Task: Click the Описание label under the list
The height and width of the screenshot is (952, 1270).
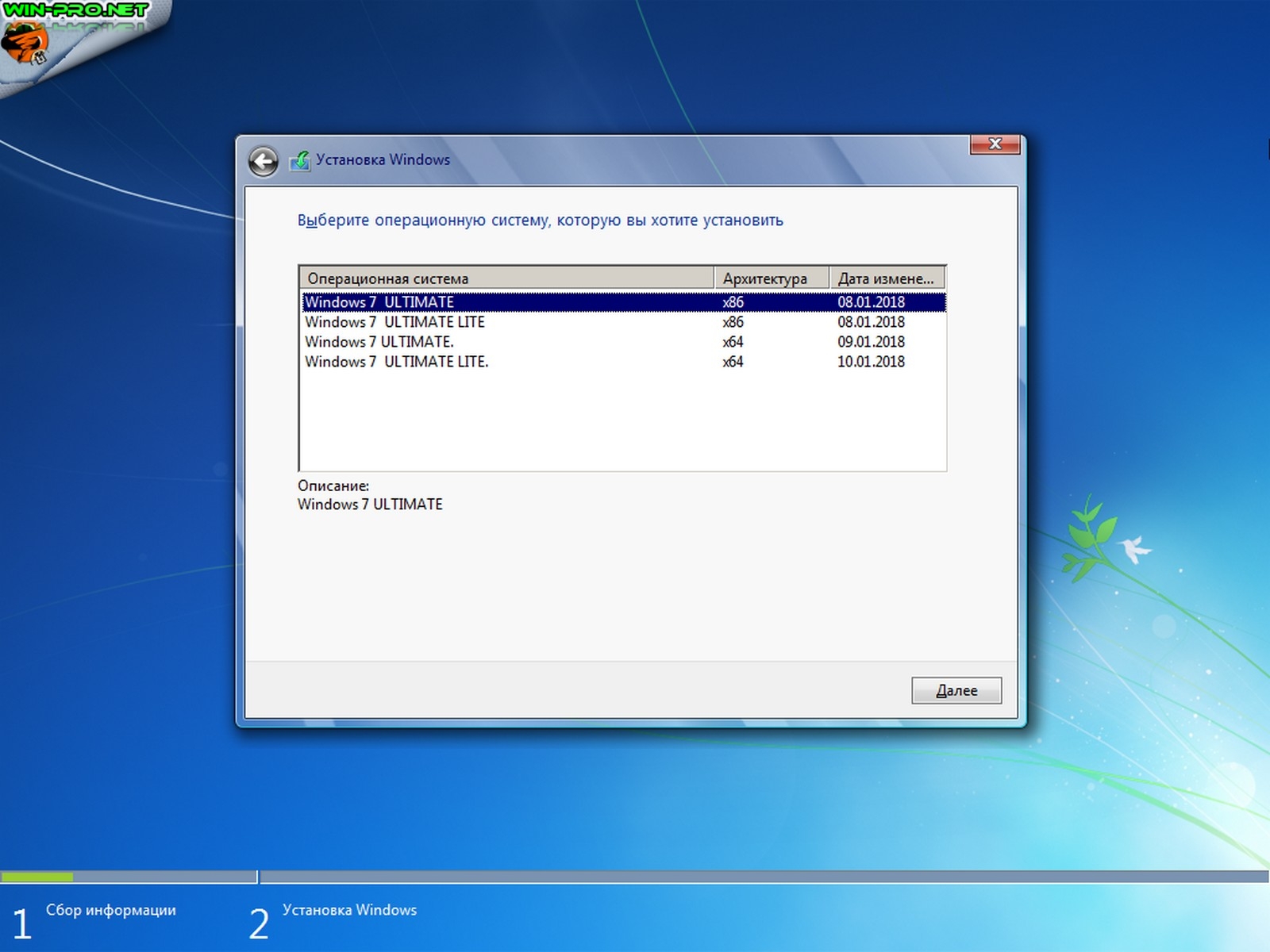Action: (333, 486)
